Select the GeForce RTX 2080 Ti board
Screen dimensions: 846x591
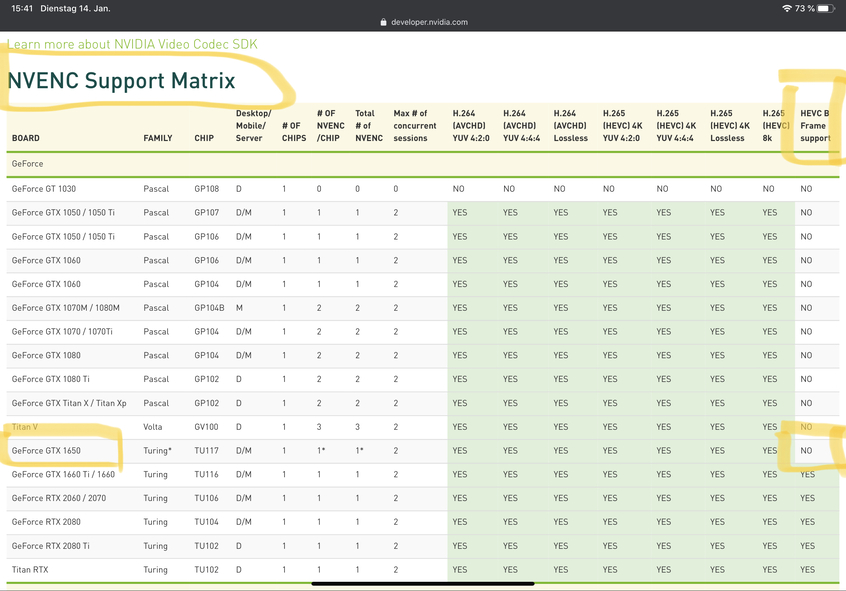pyautogui.click(x=51, y=546)
